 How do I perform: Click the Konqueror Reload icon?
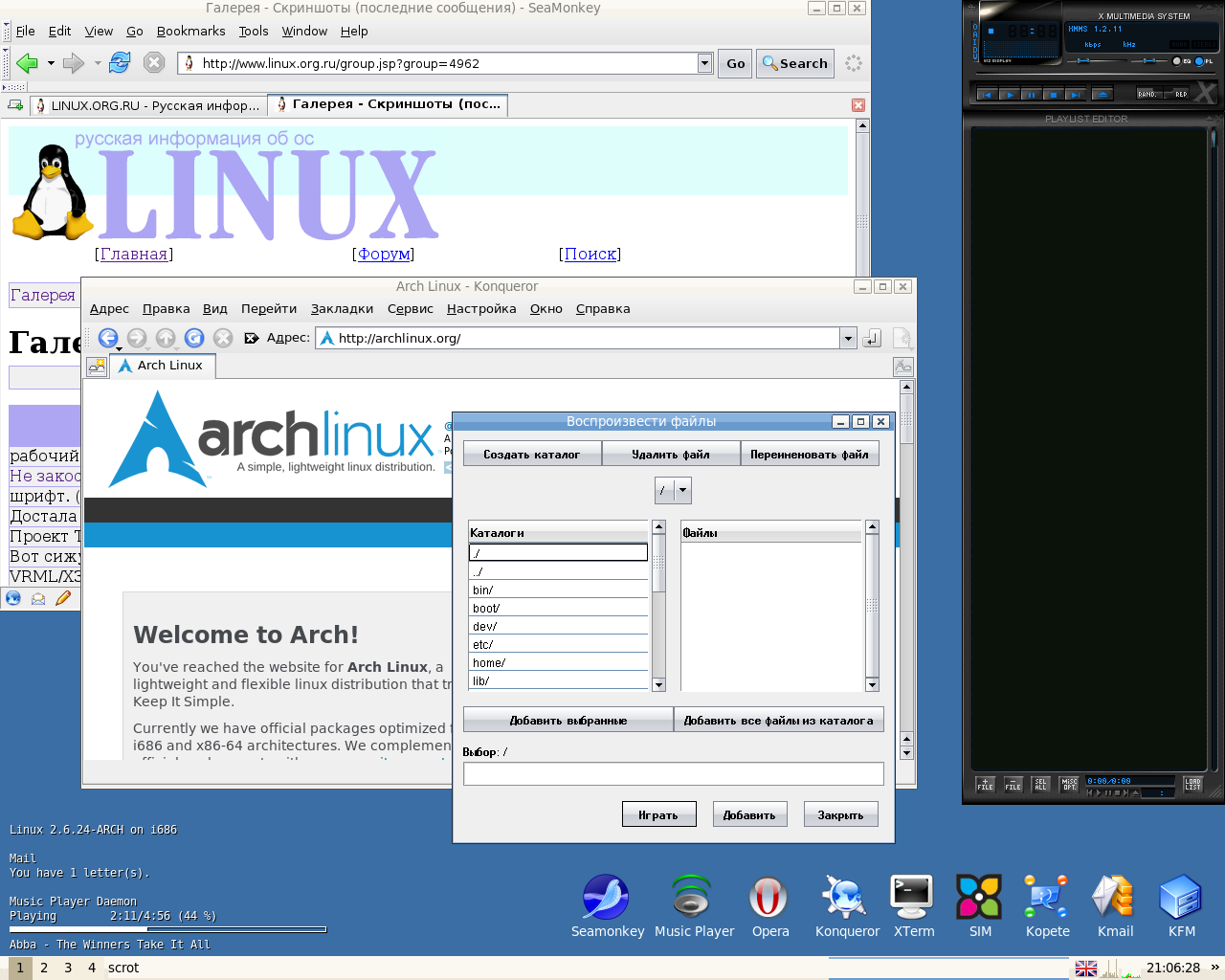(194, 338)
